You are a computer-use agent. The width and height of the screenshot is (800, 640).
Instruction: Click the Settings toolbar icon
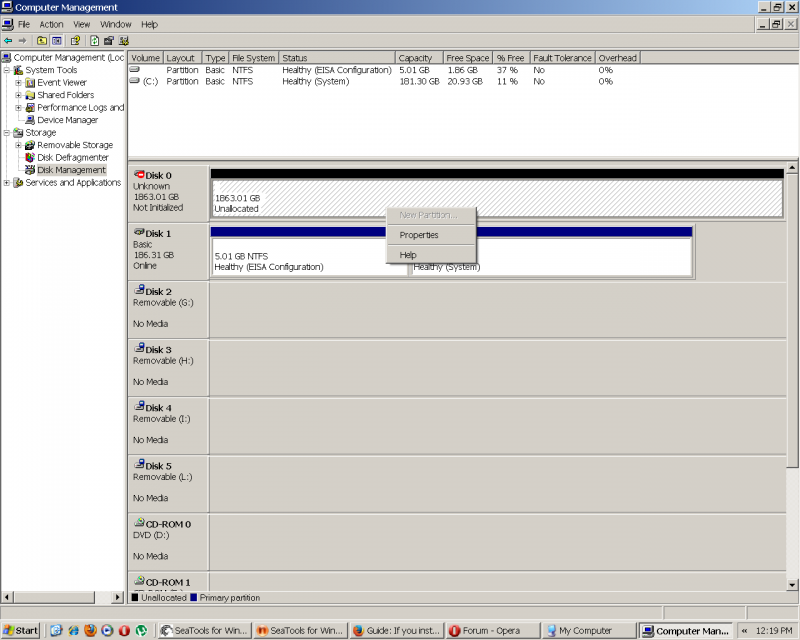[123, 41]
